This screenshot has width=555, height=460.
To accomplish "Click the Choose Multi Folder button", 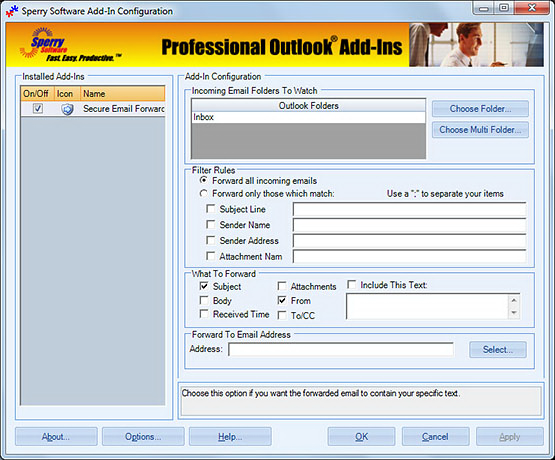I will [x=480, y=130].
